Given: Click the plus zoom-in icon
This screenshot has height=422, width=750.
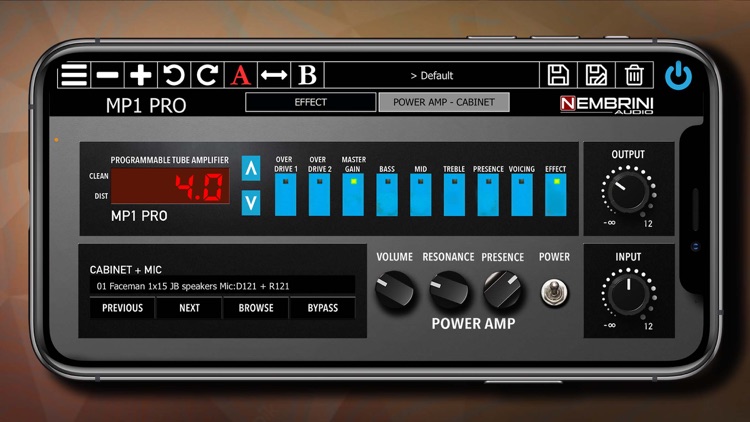Looking at the screenshot, I should [141, 75].
